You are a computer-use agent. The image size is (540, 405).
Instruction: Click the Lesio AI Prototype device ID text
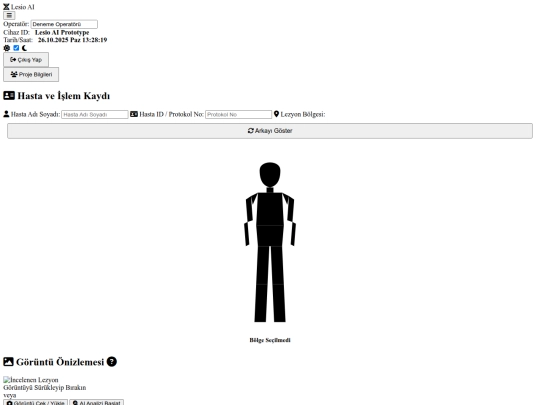(x=62, y=32)
